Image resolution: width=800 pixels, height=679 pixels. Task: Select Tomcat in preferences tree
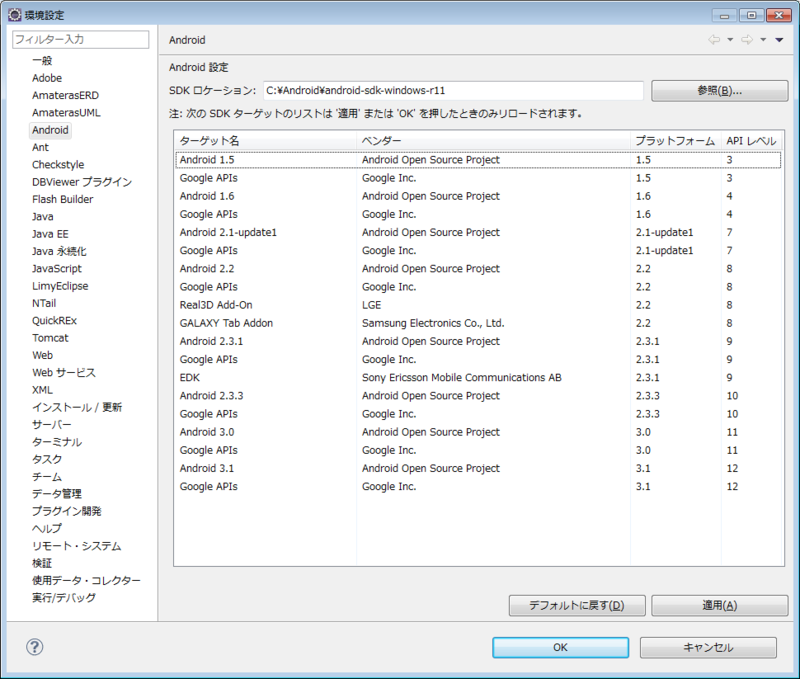tap(50, 338)
